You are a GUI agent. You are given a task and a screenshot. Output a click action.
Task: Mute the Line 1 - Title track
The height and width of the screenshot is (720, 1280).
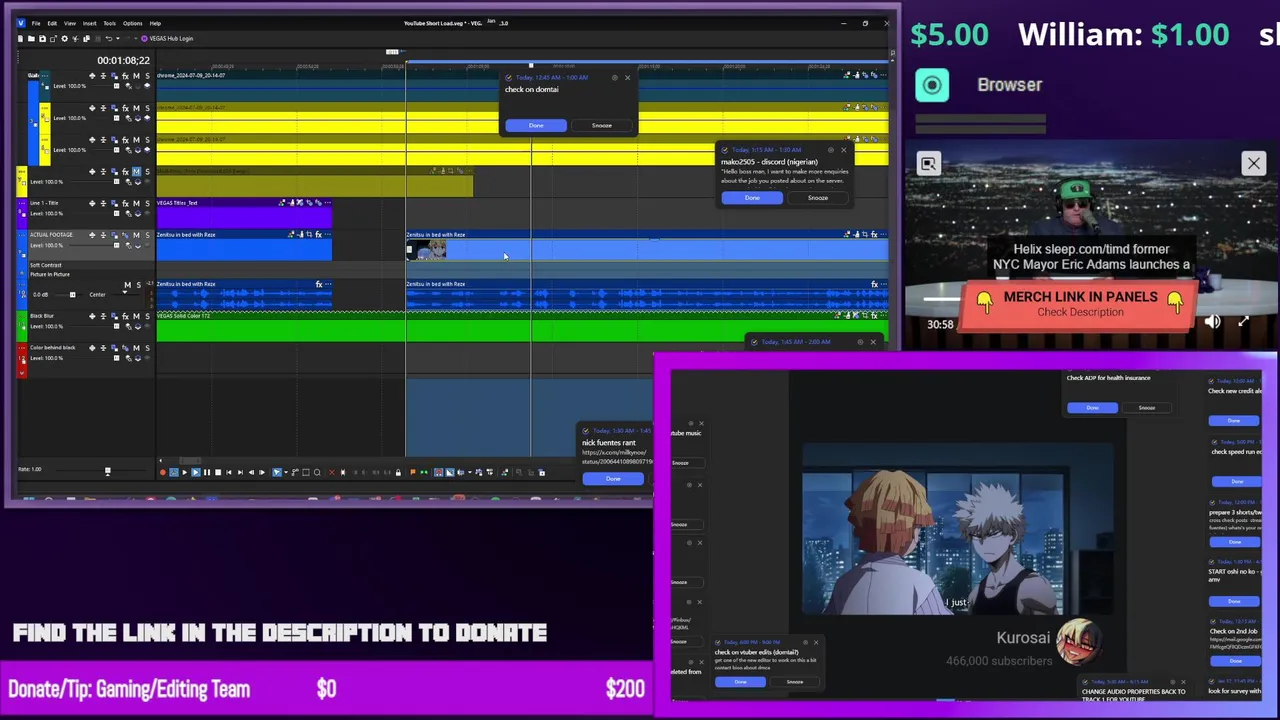[x=136, y=203]
